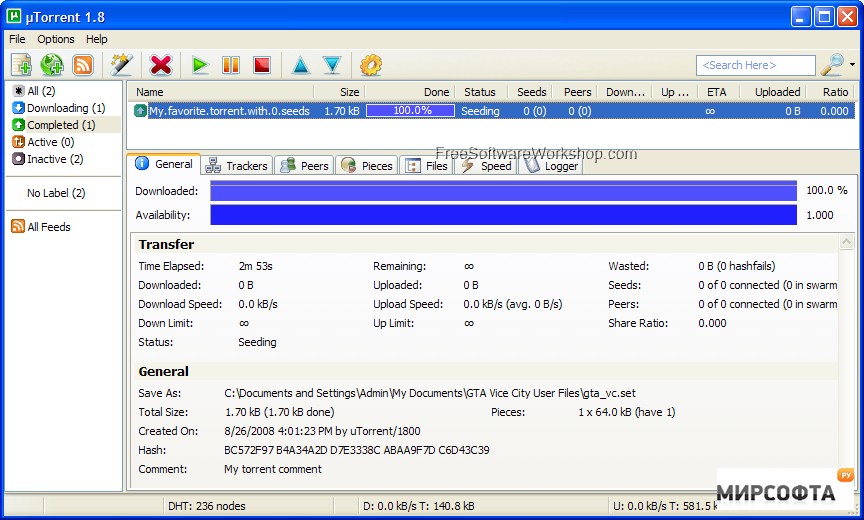Sort by Name column header
Image resolution: width=864 pixels, height=520 pixels.
221,92
